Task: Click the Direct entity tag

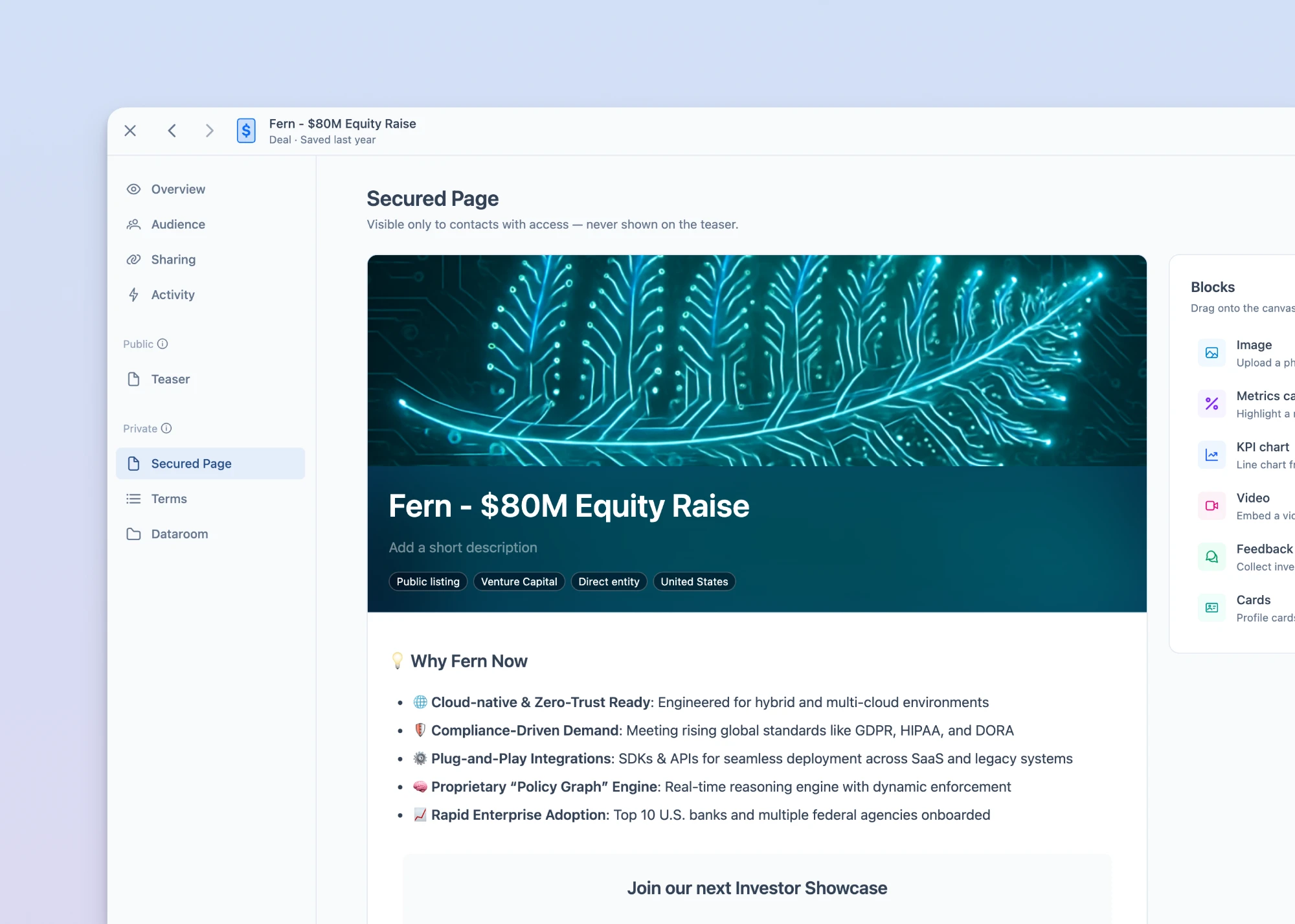Action: tap(609, 581)
